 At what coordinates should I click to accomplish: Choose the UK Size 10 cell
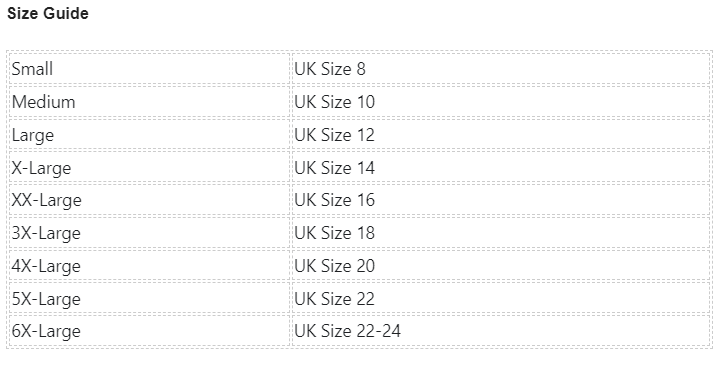coord(501,102)
